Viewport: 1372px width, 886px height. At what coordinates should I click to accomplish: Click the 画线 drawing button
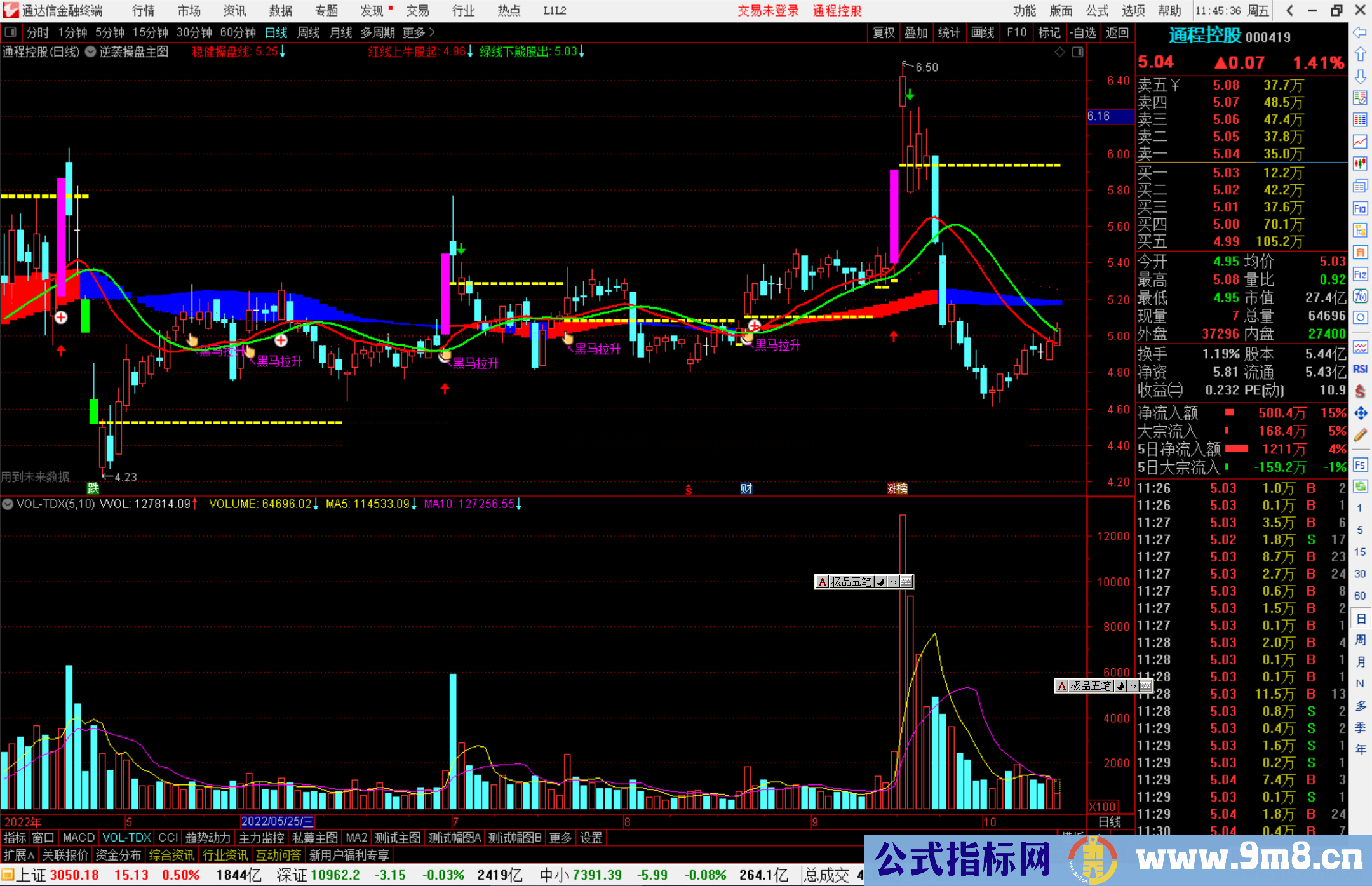coord(982,32)
